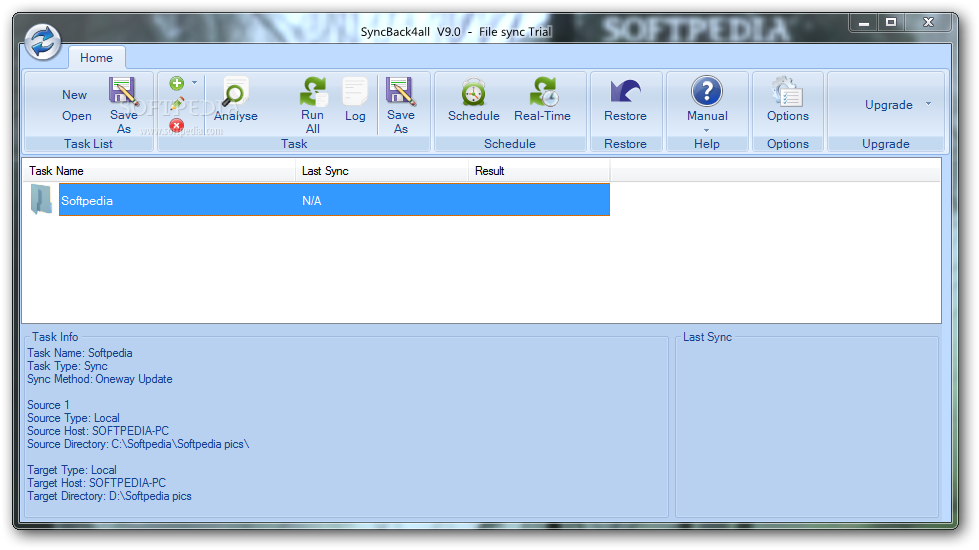Open the Manual help icon
The width and height of the screenshot is (979, 550).
707,91
